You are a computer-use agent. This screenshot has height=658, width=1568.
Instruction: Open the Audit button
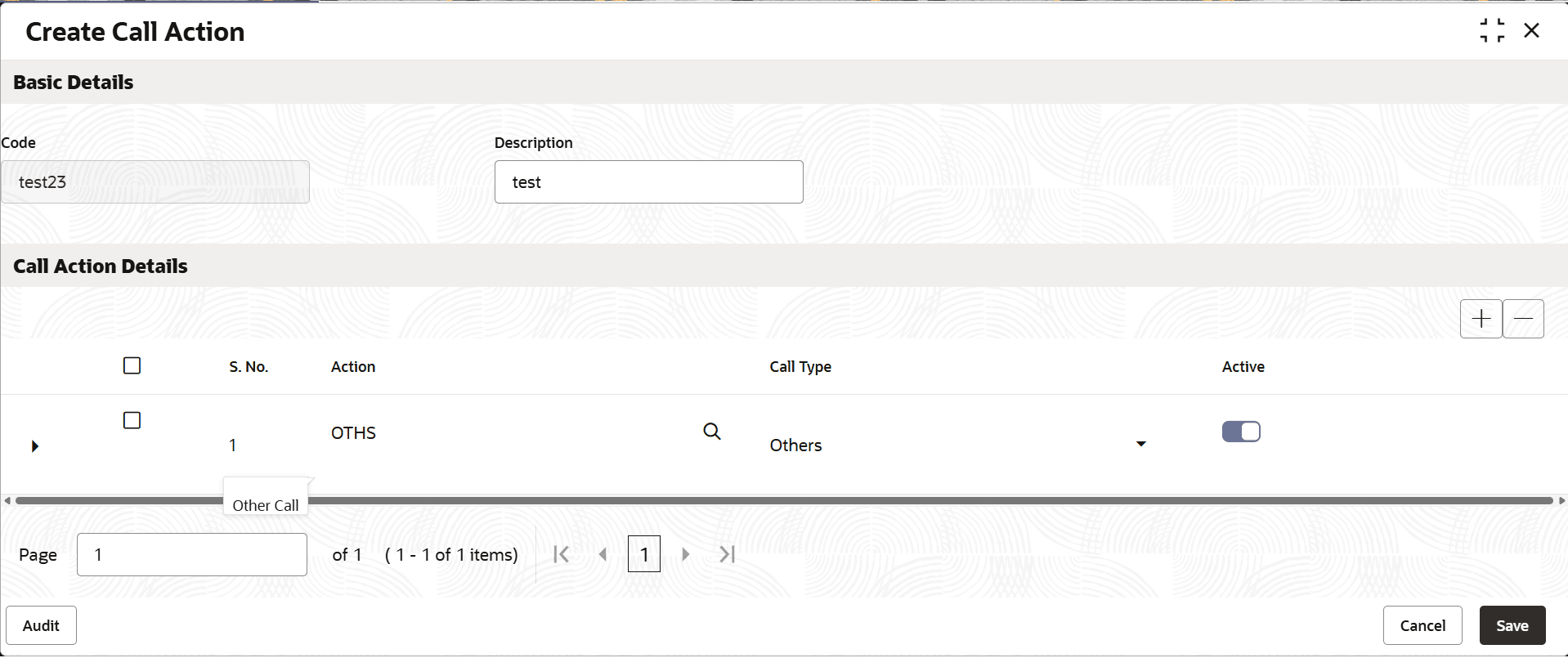pyautogui.click(x=41, y=625)
